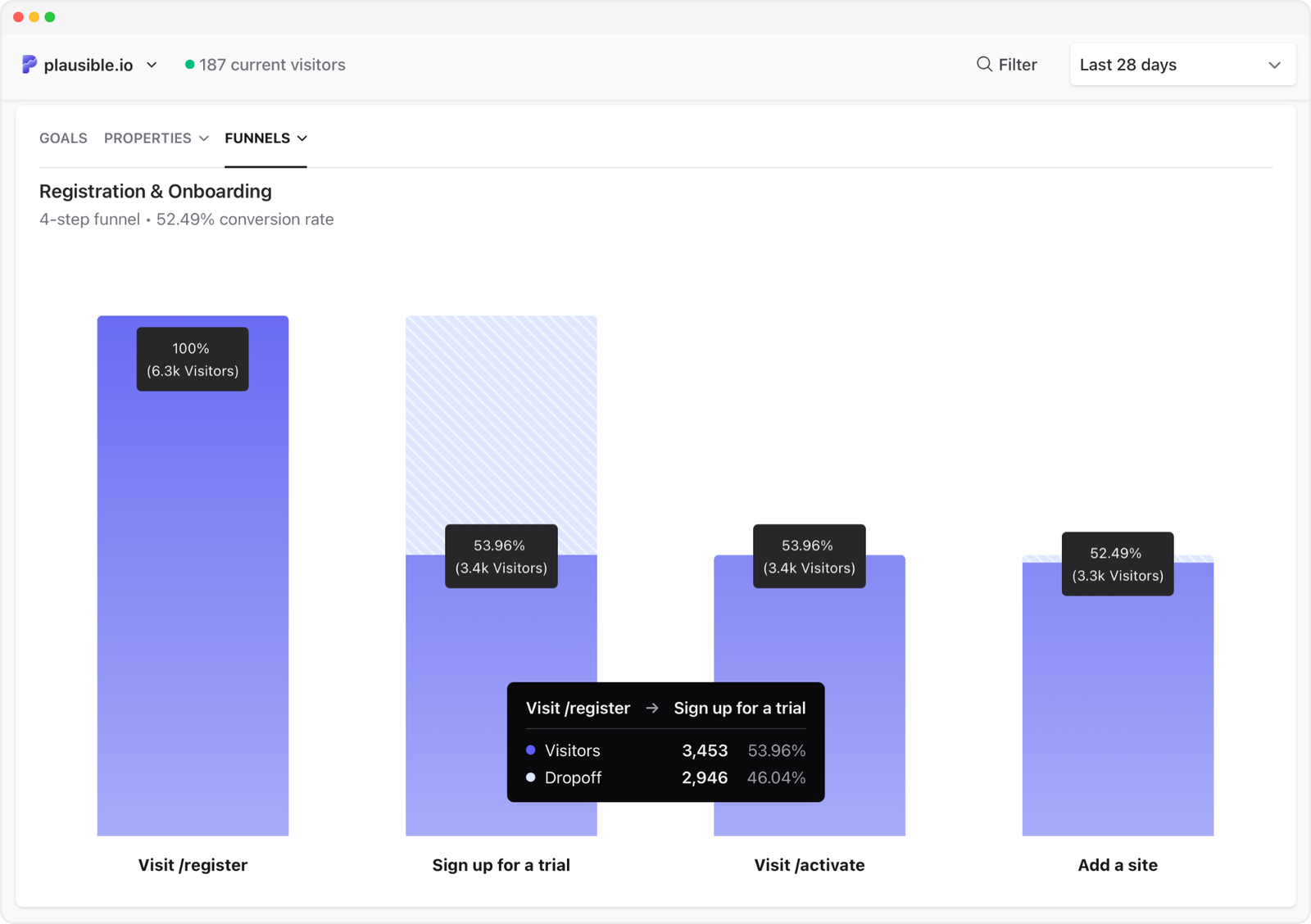This screenshot has height=924, width=1311.
Task: Click the yellow minimize window button
Action: (x=34, y=17)
